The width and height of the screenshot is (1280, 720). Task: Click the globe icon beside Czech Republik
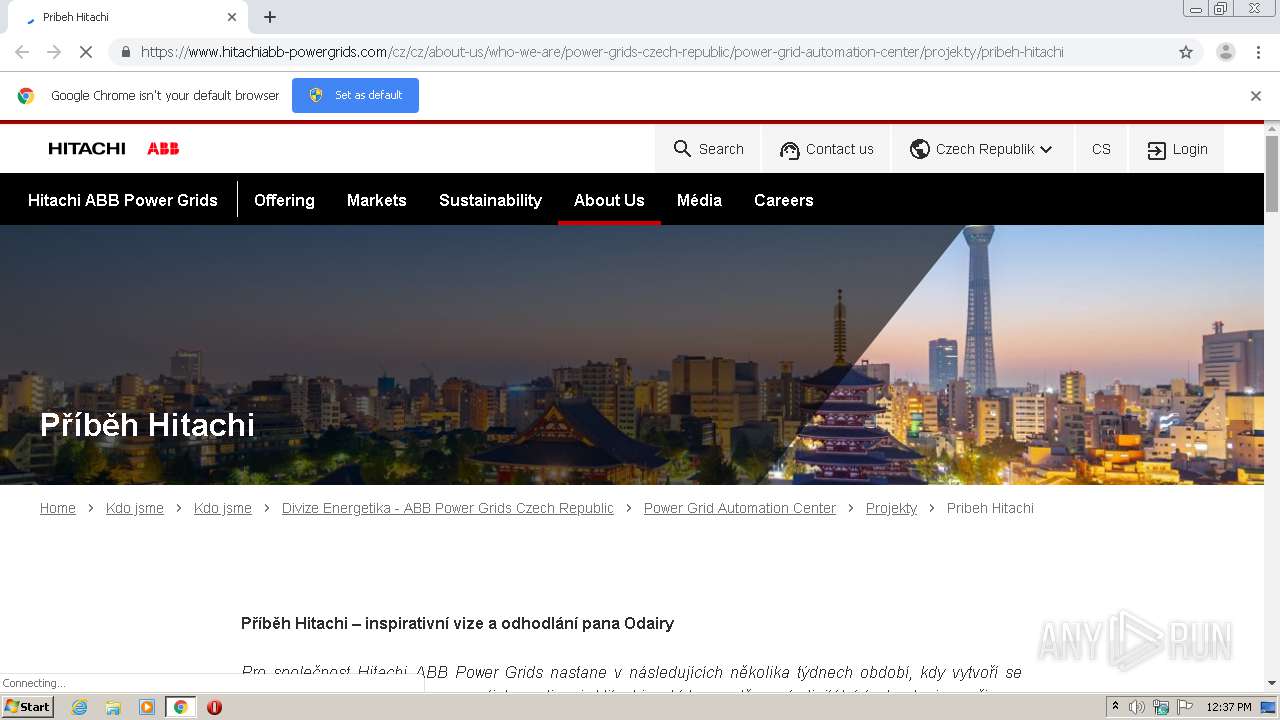coord(920,149)
